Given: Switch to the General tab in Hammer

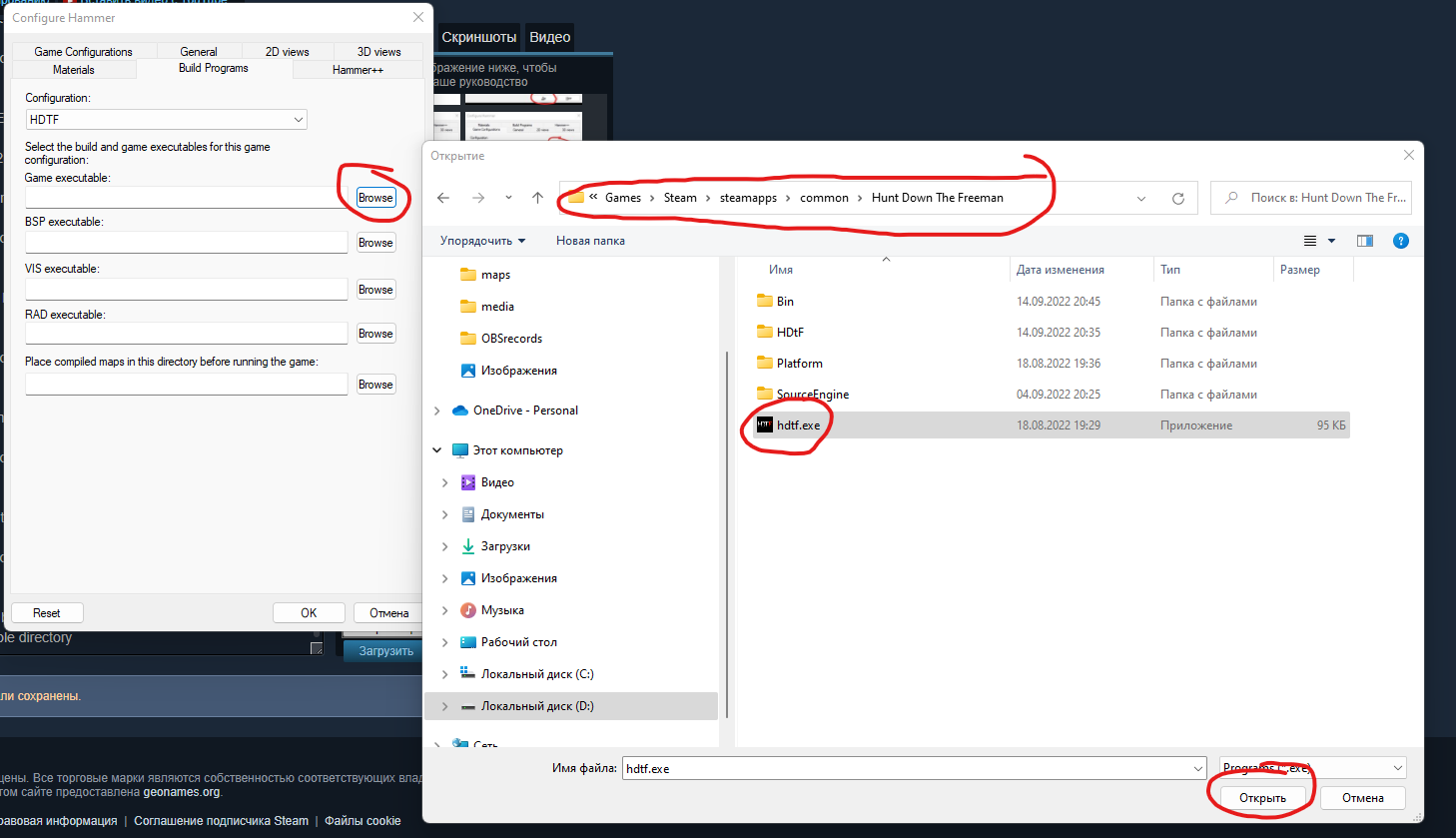Looking at the screenshot, I should (199, 52).
